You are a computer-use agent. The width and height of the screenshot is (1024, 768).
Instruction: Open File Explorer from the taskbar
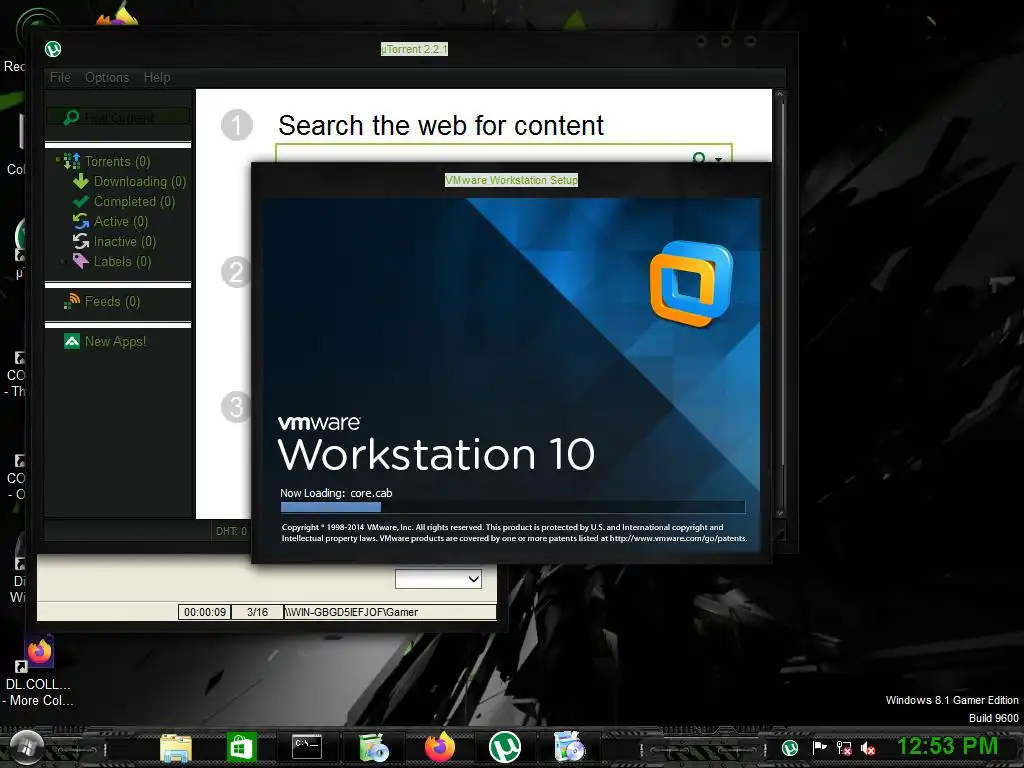(176, 748)
